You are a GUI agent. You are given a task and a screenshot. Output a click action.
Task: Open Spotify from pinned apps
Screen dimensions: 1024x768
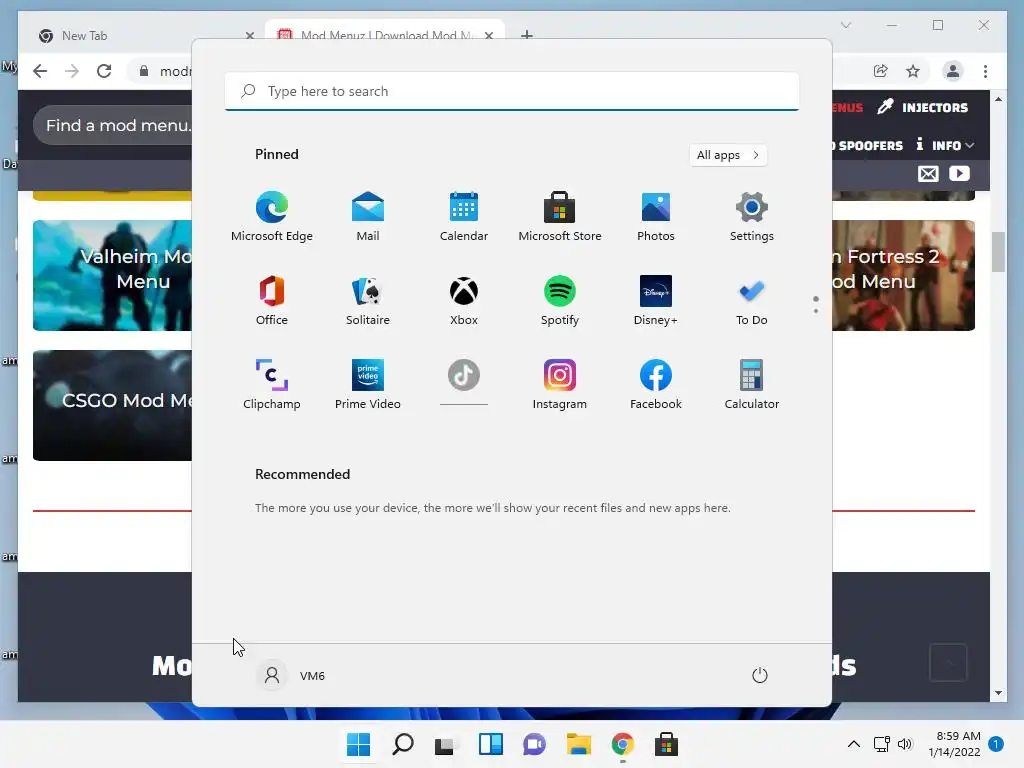[560, 300]
